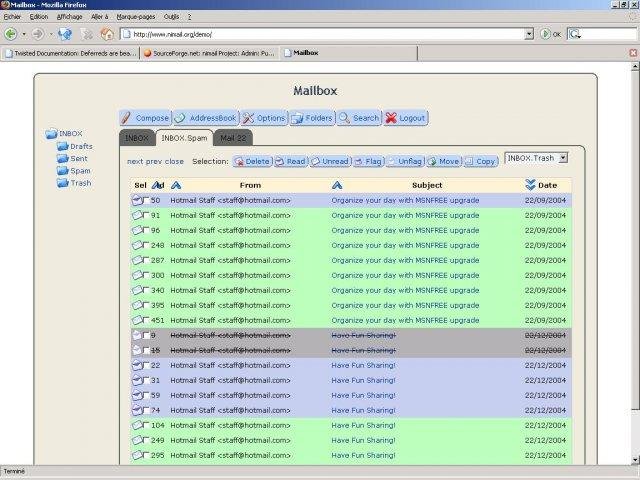Check the box for message 340

[147, 290]
